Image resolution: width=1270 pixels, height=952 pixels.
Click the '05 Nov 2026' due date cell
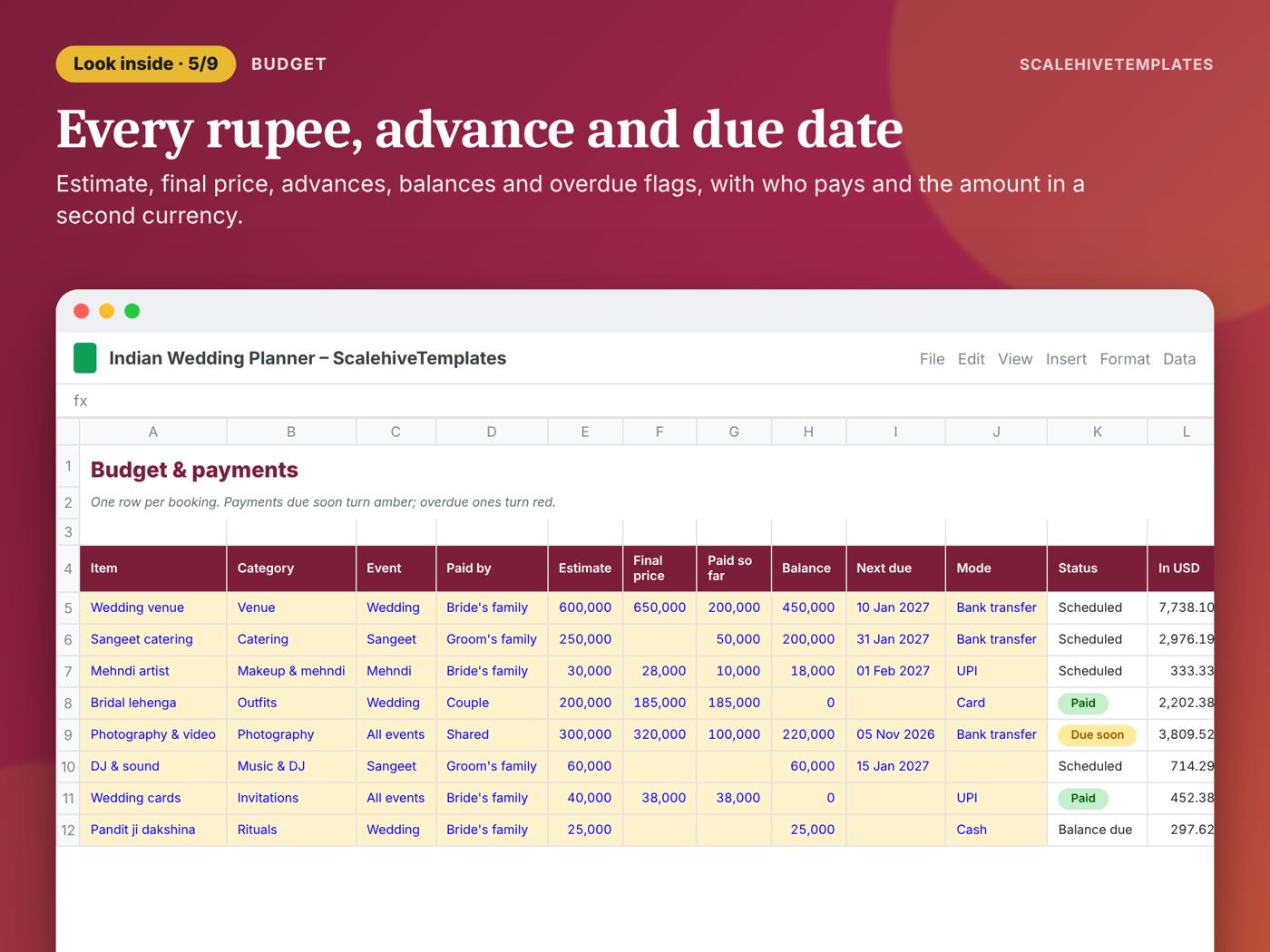click(x=895, y=734)
